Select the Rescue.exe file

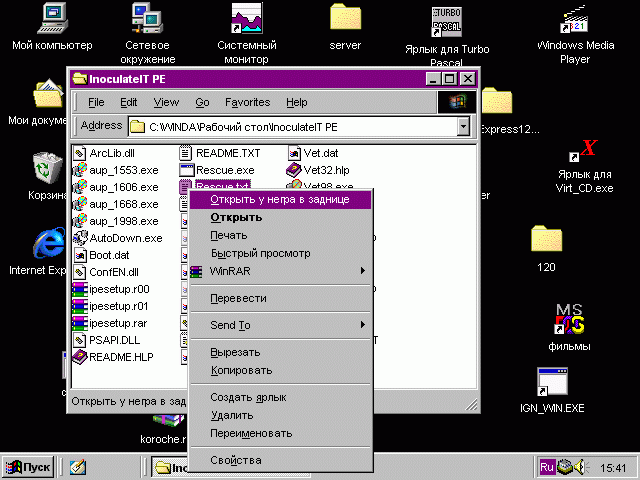tap(217, 170)
